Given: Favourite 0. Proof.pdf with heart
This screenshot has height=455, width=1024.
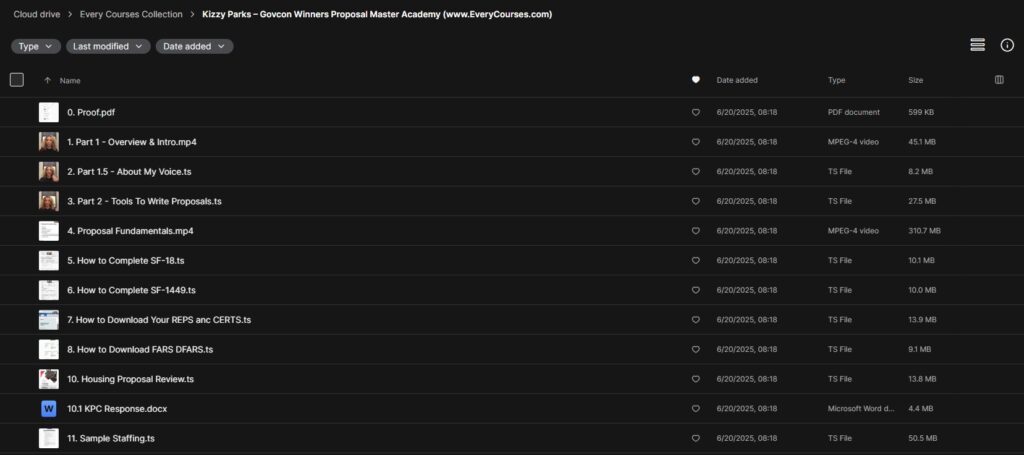Looking at the screenshot, I should tap(696, 112).
